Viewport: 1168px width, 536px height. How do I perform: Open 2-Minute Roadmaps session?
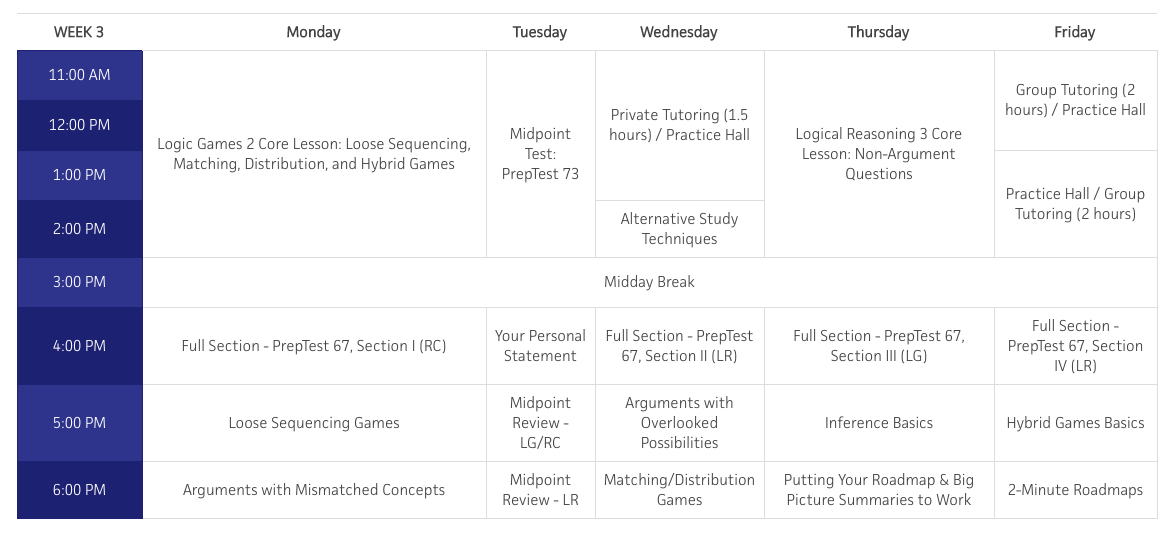click(x=1075, y=490)
